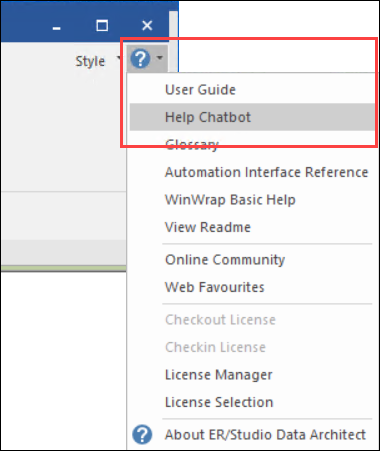This screenshot has height=451, width=380.
Task: Open License Selection option
Action: pos(252,402)
